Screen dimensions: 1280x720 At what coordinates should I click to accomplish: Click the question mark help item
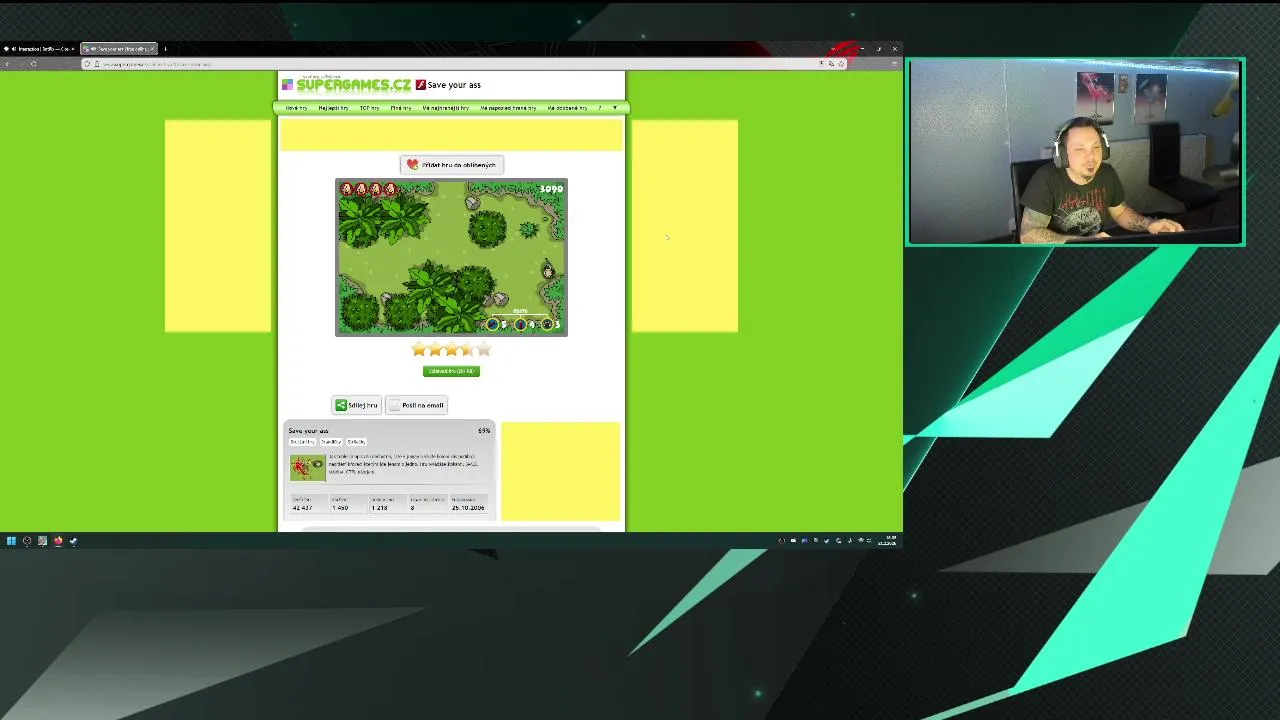click(600, 108)
